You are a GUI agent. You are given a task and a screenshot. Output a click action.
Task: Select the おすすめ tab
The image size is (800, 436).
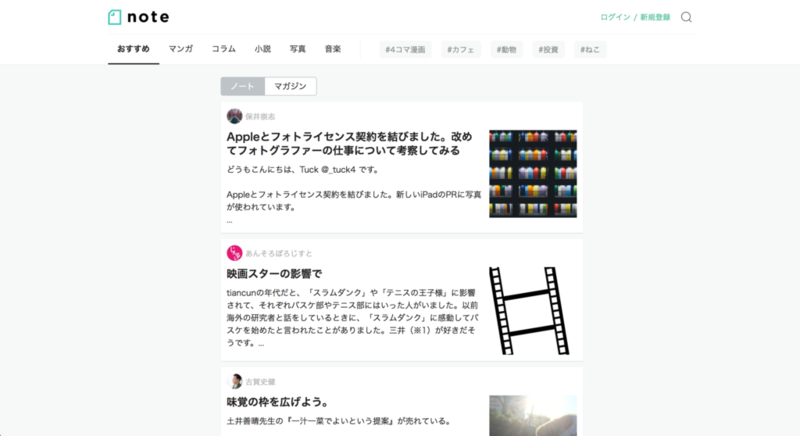coord(133,49)
